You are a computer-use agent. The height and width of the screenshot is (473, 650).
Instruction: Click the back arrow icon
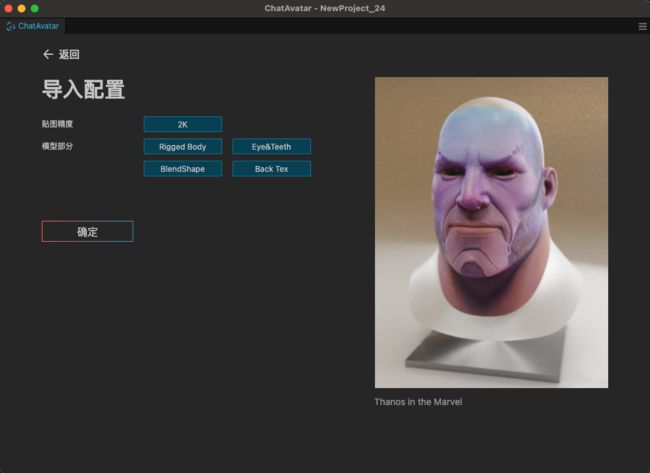[x=48, y=54]
